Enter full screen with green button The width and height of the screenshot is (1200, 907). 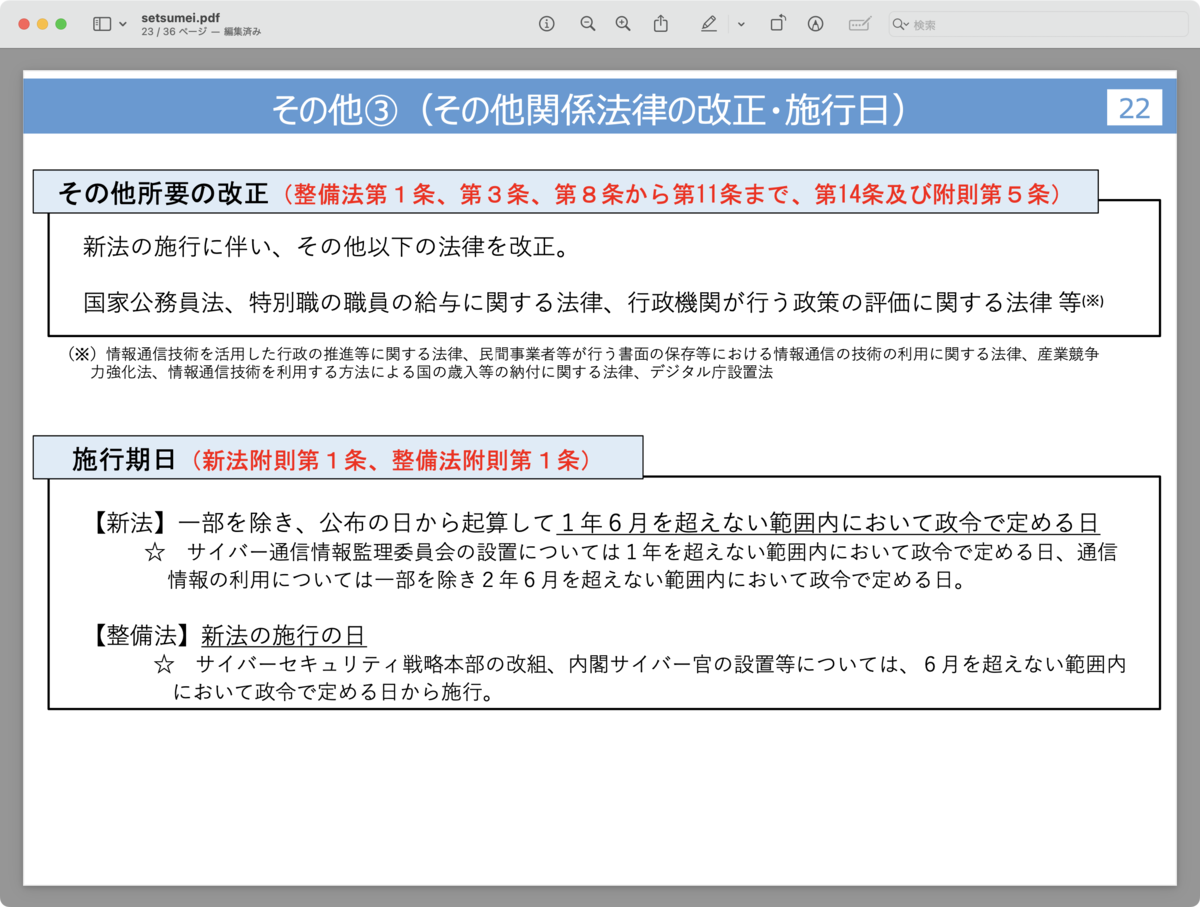click(x=61, y=24)
